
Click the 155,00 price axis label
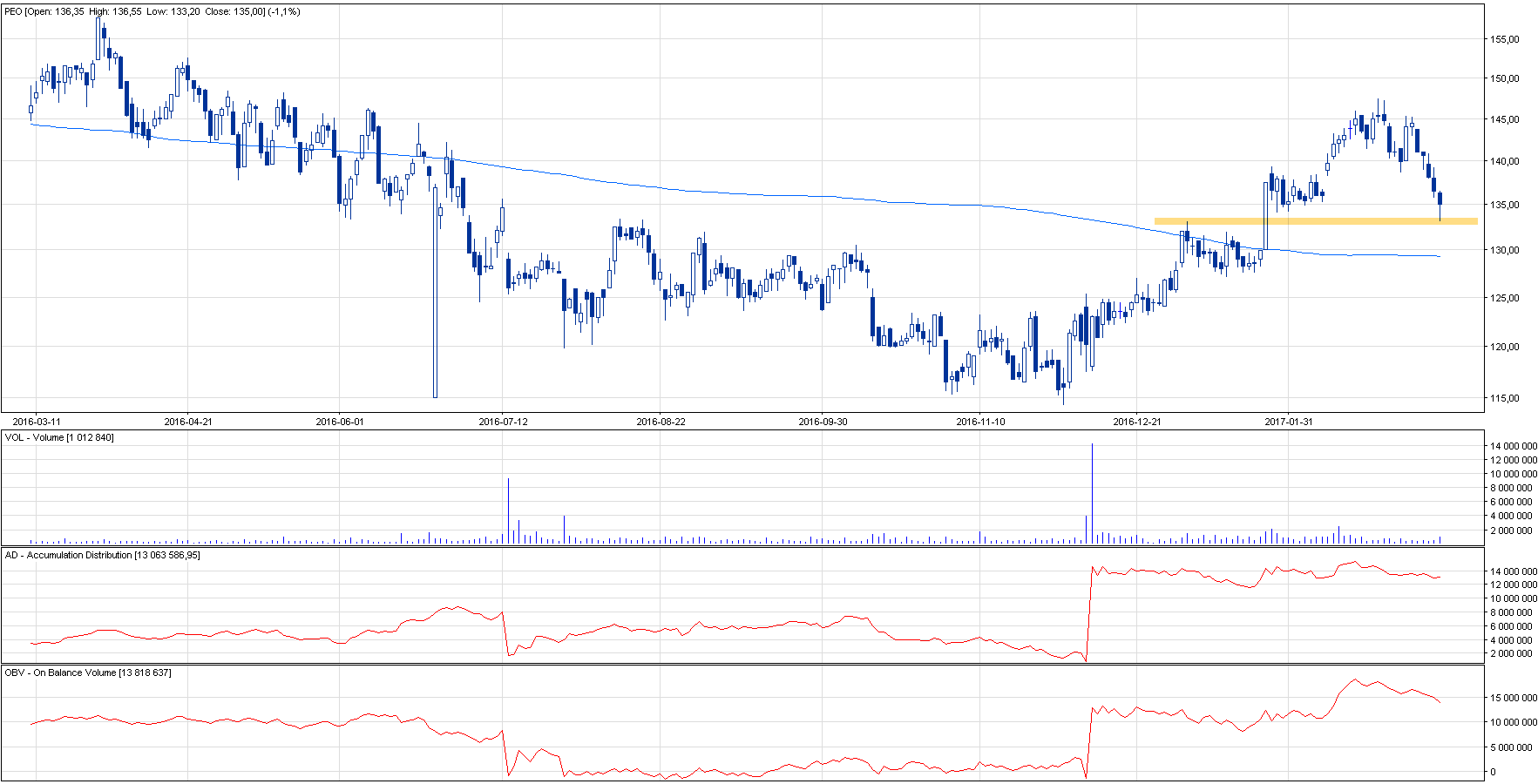point(1504,39)
